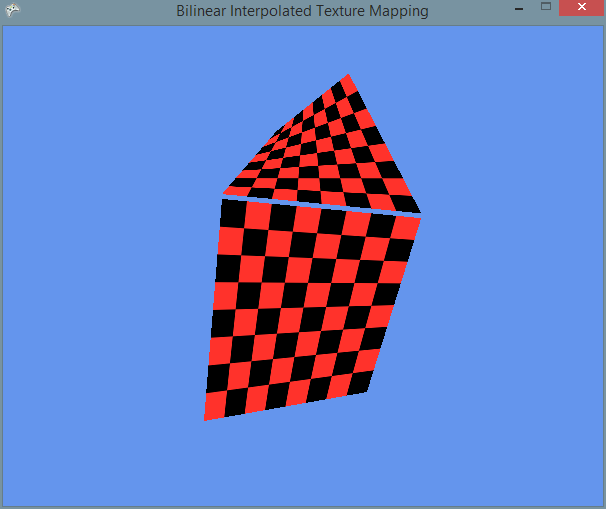Image resolution: width=606 pixels, height=509 pixels.
Task: Click the top apex of the upper quad
Action: [x=347, y=76]
